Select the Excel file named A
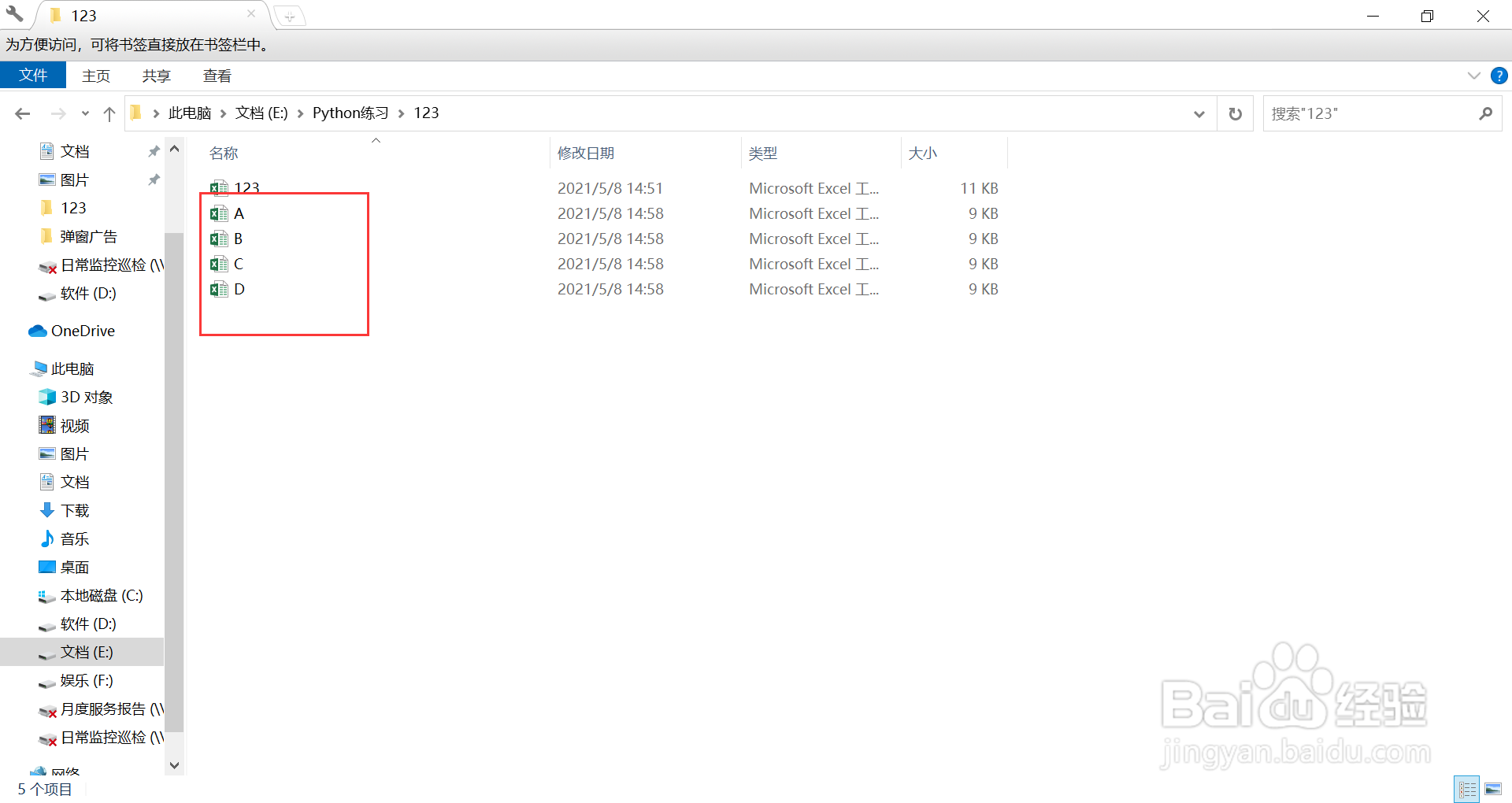This screenshot has width=1512, height=803. coord(228,213)
